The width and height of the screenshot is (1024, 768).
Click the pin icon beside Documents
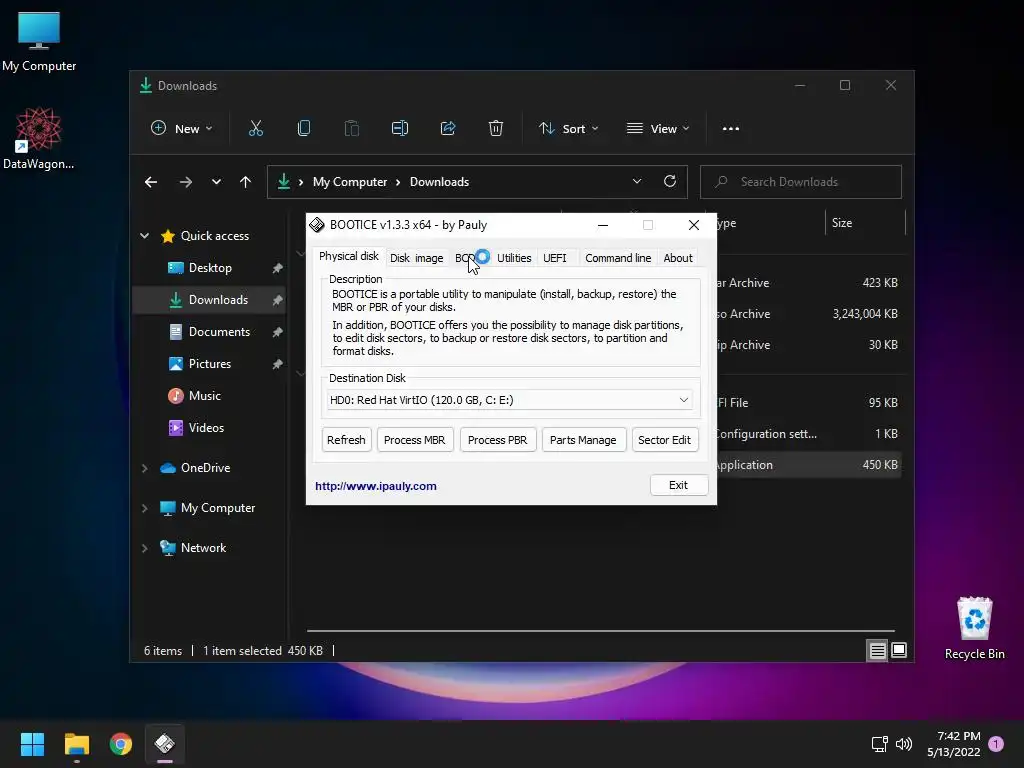278,332
